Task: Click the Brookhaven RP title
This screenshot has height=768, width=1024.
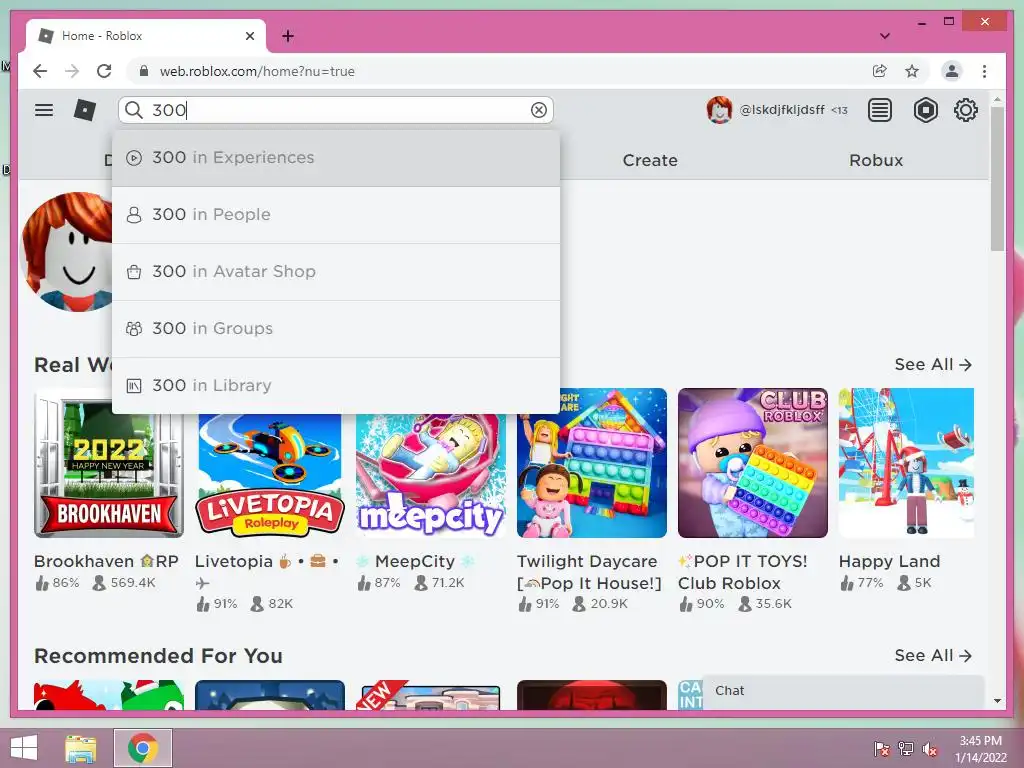Action: (106, 561)
